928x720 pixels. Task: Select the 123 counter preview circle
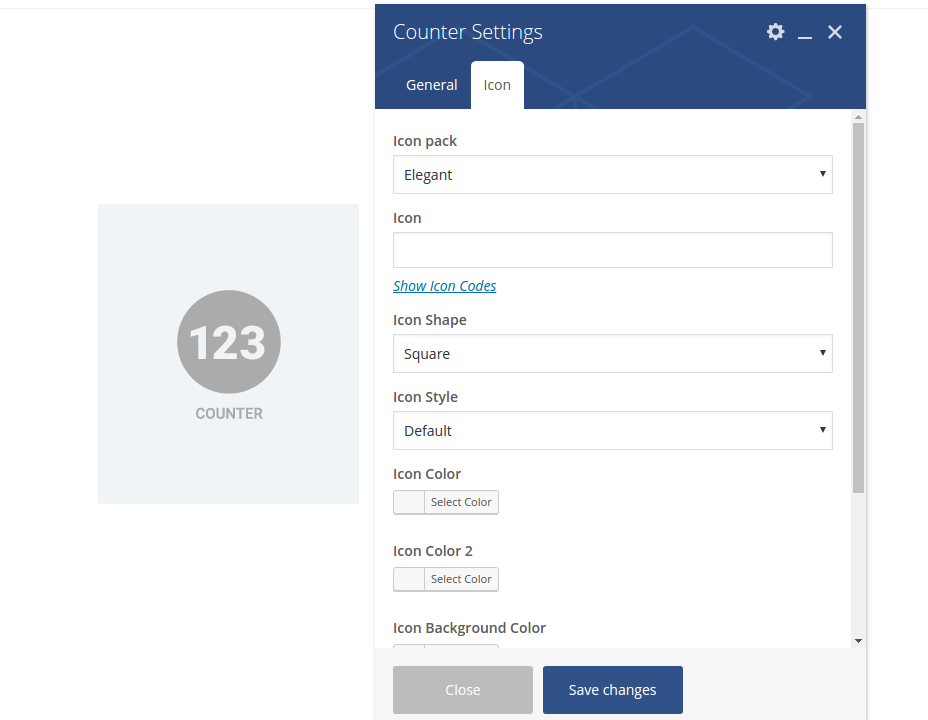point(229,342)
